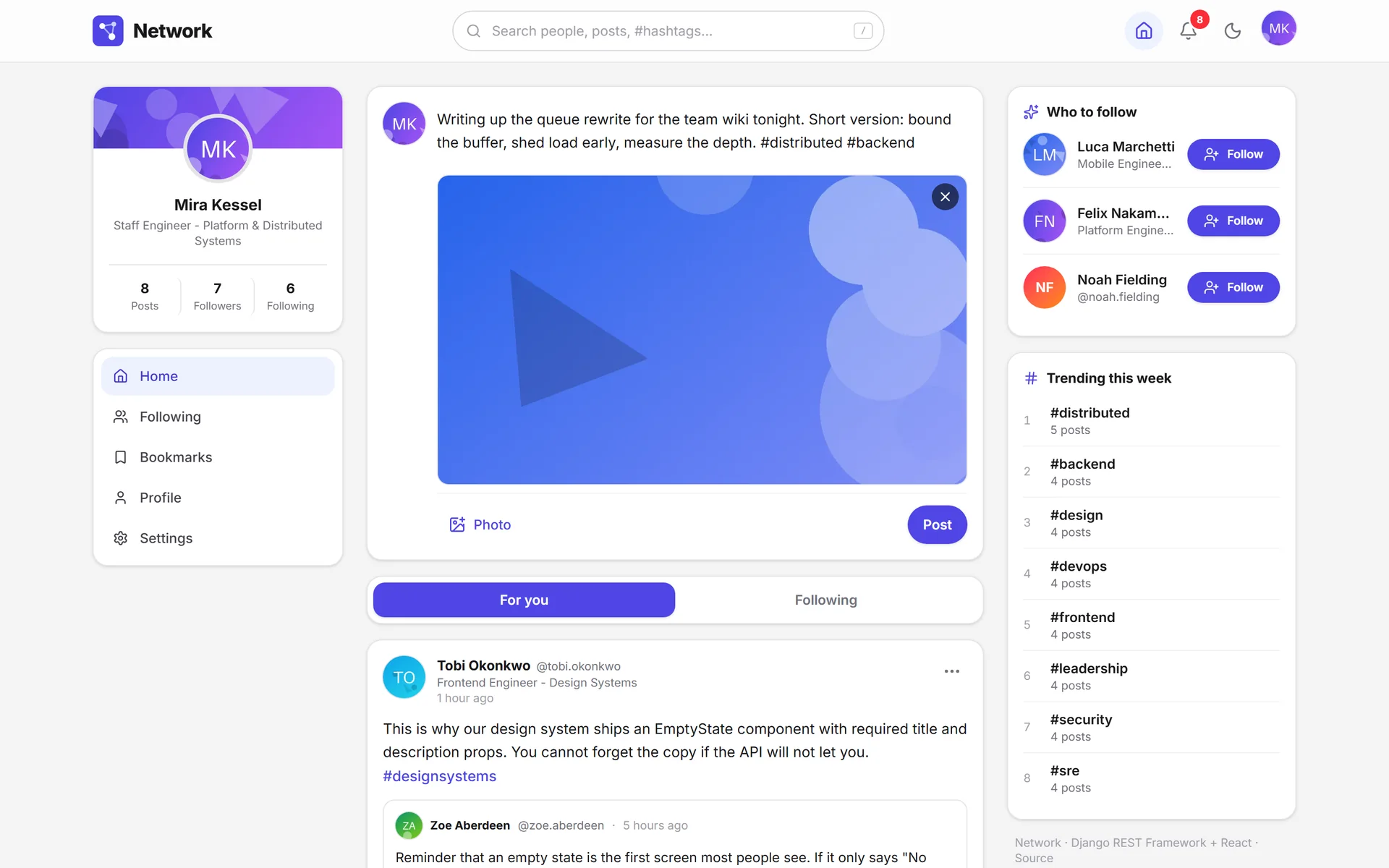This screenshot has width=1389, height=868.
Task: Follow Felix Nakamura
Action: (x=1233, y=221)
